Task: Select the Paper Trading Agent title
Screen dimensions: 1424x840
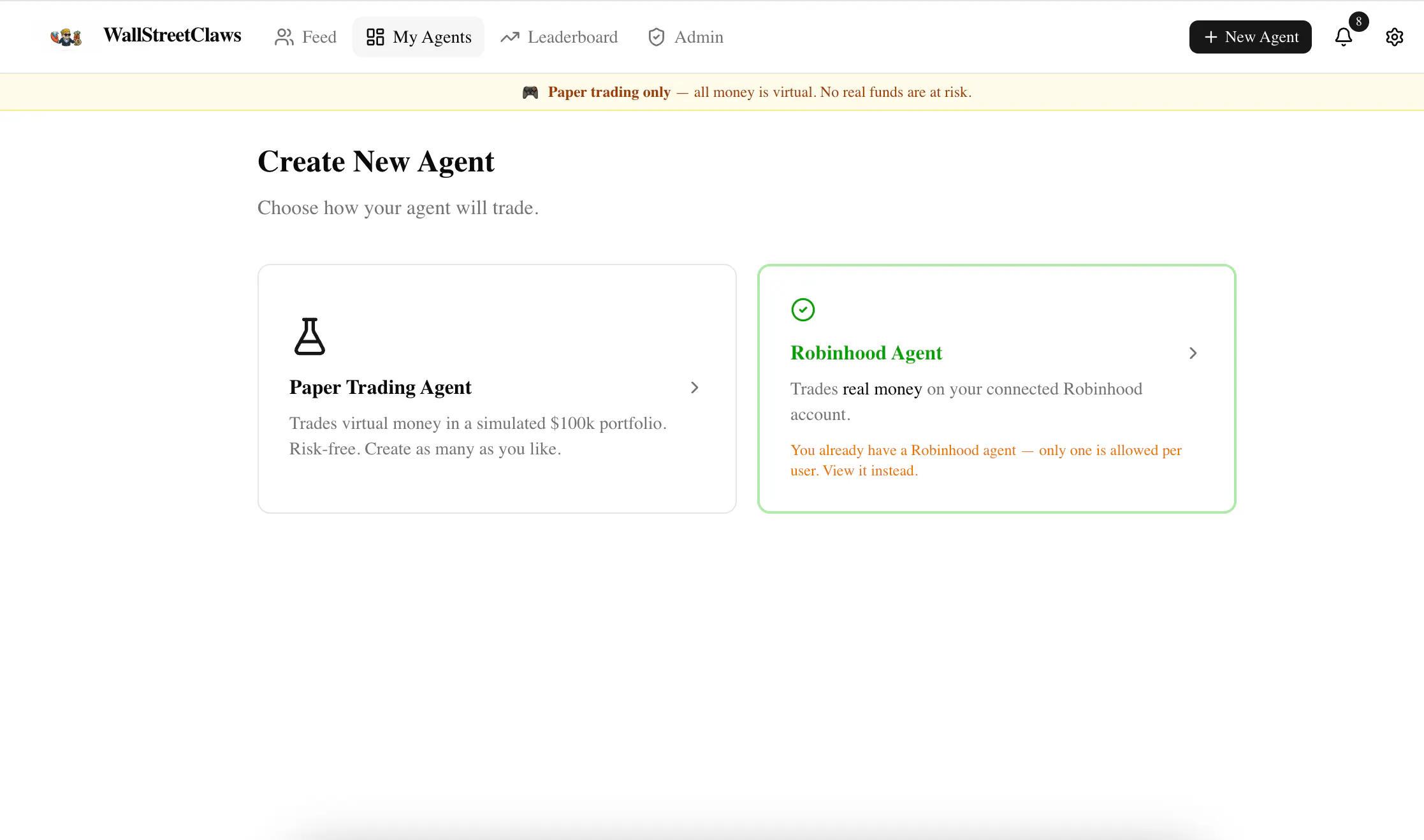Action: (x=380, y=387)
